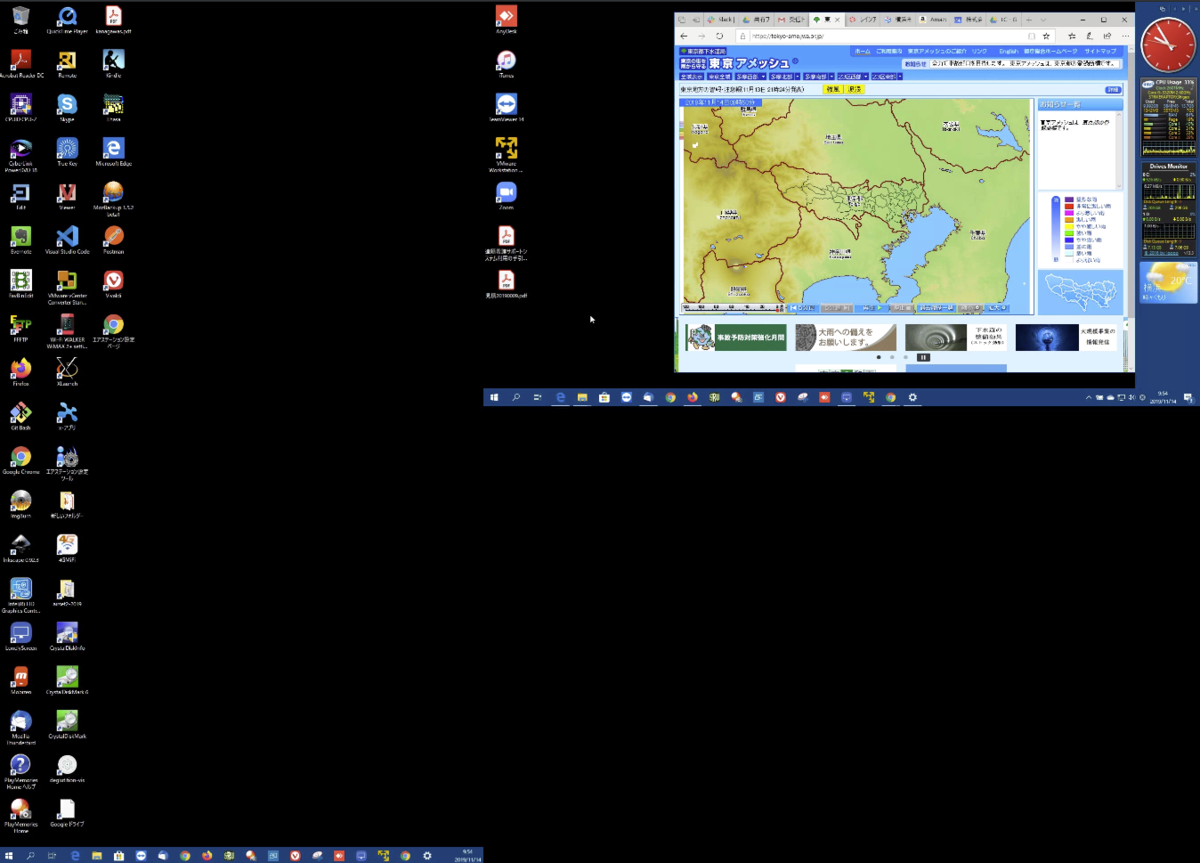
Task: Open the VMware Workstation desktop shortcut
Action: pyautogui.click(x=506, y=153)
